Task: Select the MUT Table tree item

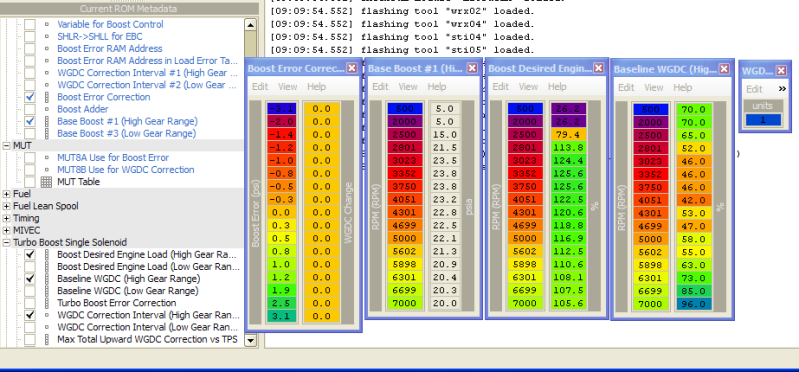Action: click(78, 182)
